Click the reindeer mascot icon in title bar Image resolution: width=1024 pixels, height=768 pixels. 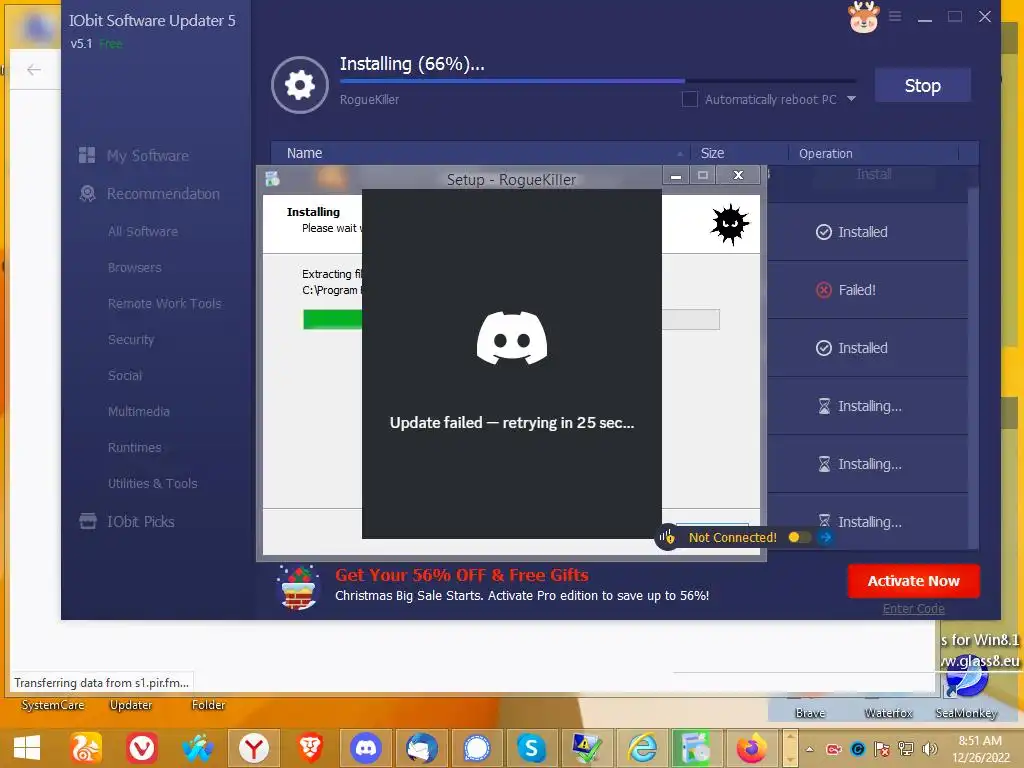(863, 16)
